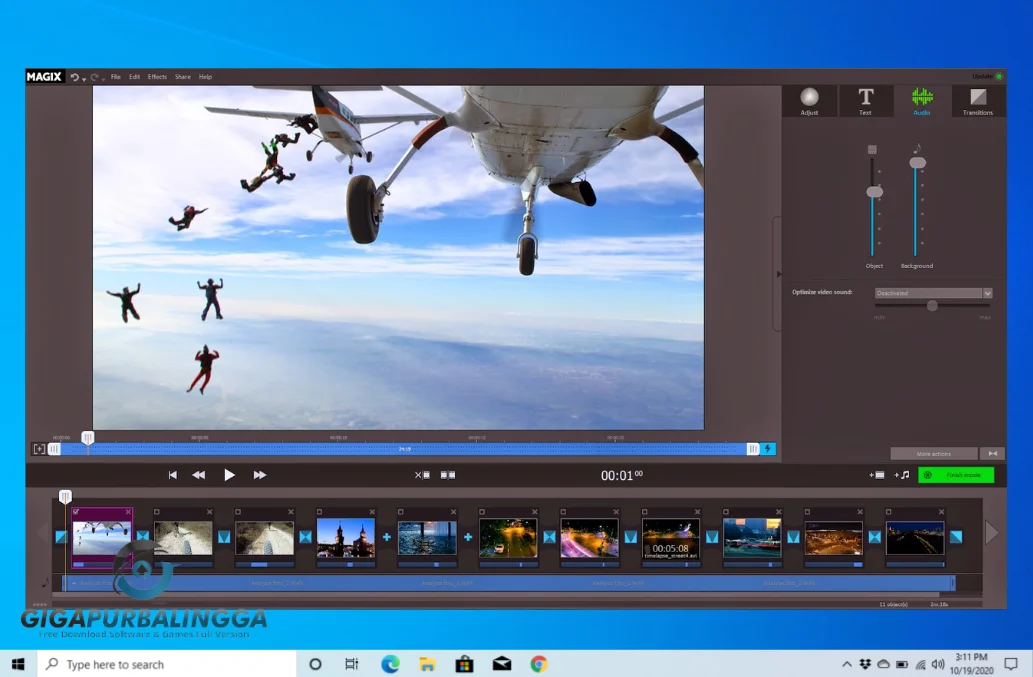Open the redo history dropdown arrow
Viewport: 1033px width, 677px height.
tap(103, 79)
